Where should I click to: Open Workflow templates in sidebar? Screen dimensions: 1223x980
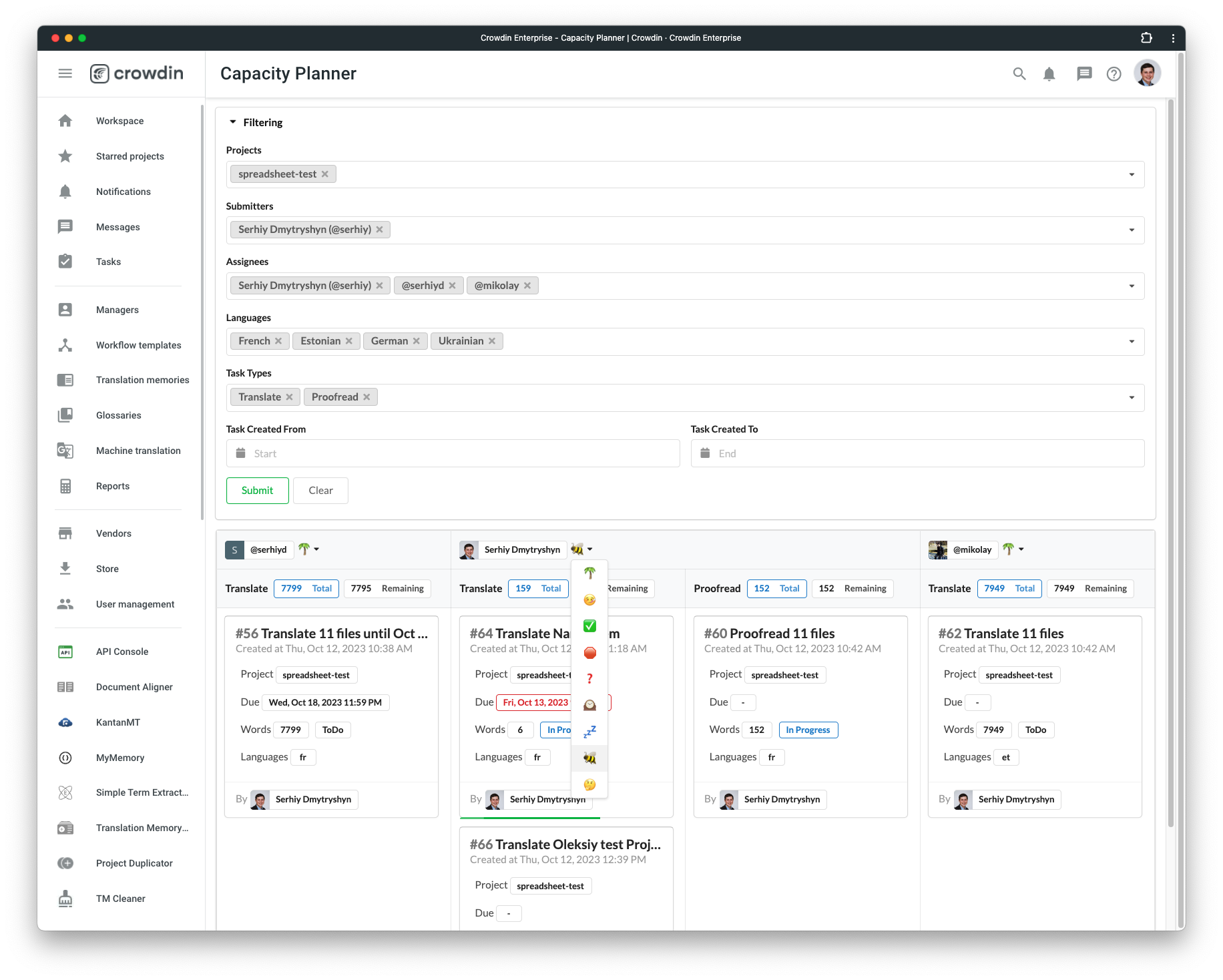click(x=138, y=345)
